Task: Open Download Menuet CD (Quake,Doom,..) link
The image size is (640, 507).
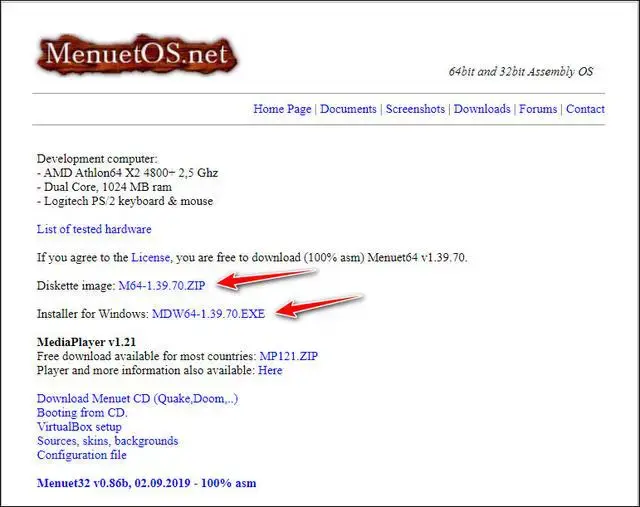Action: tap(138, 398)
